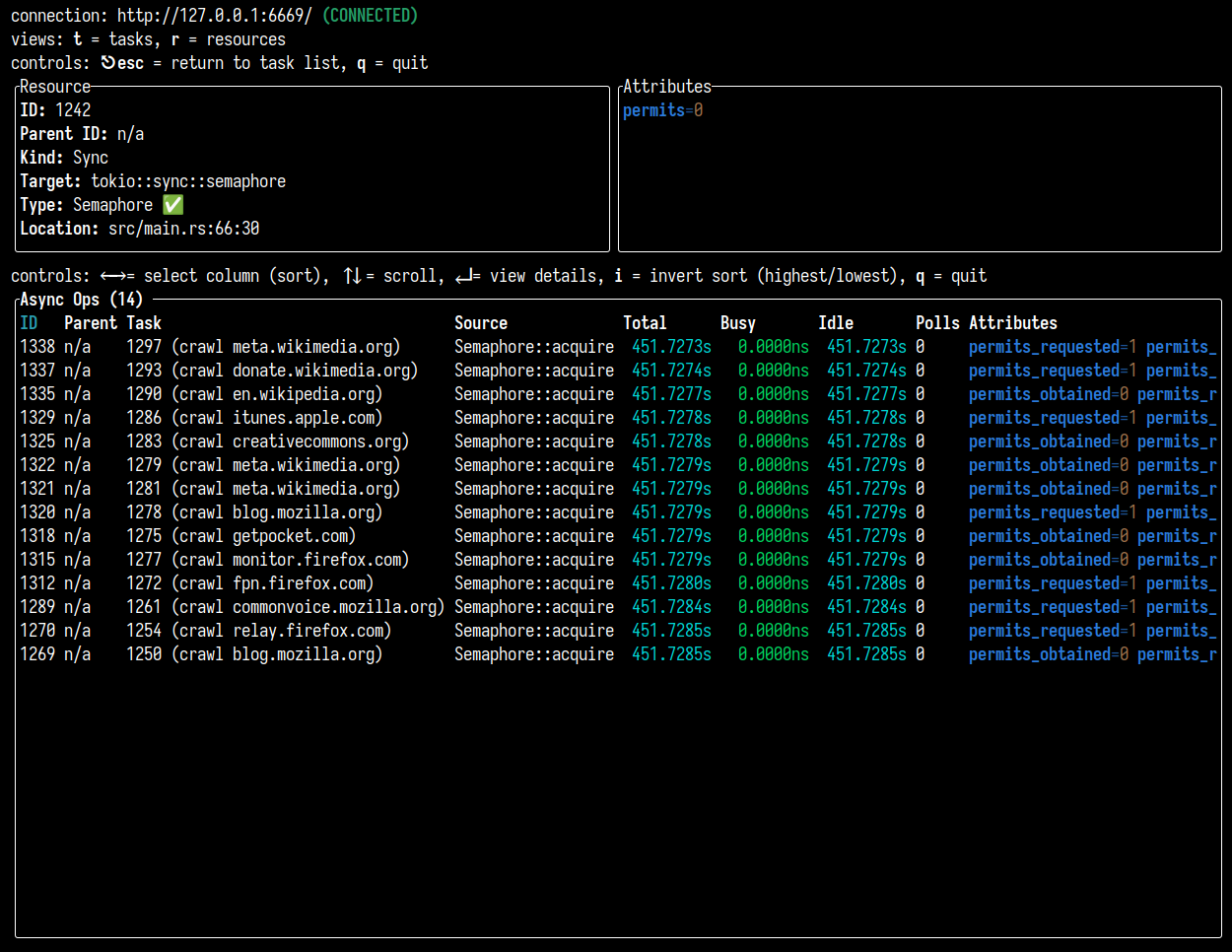Click Semaphore::acquire source in row 1269
1232x952 pixels.
(534, 654)
